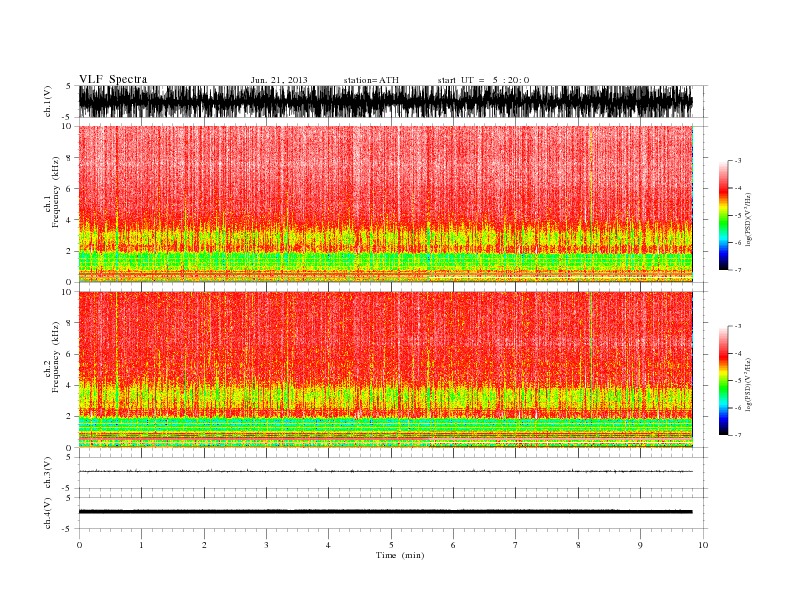792x612 pixels.
Task: Click time axis tick label '0'
Action: click(79, 545)
